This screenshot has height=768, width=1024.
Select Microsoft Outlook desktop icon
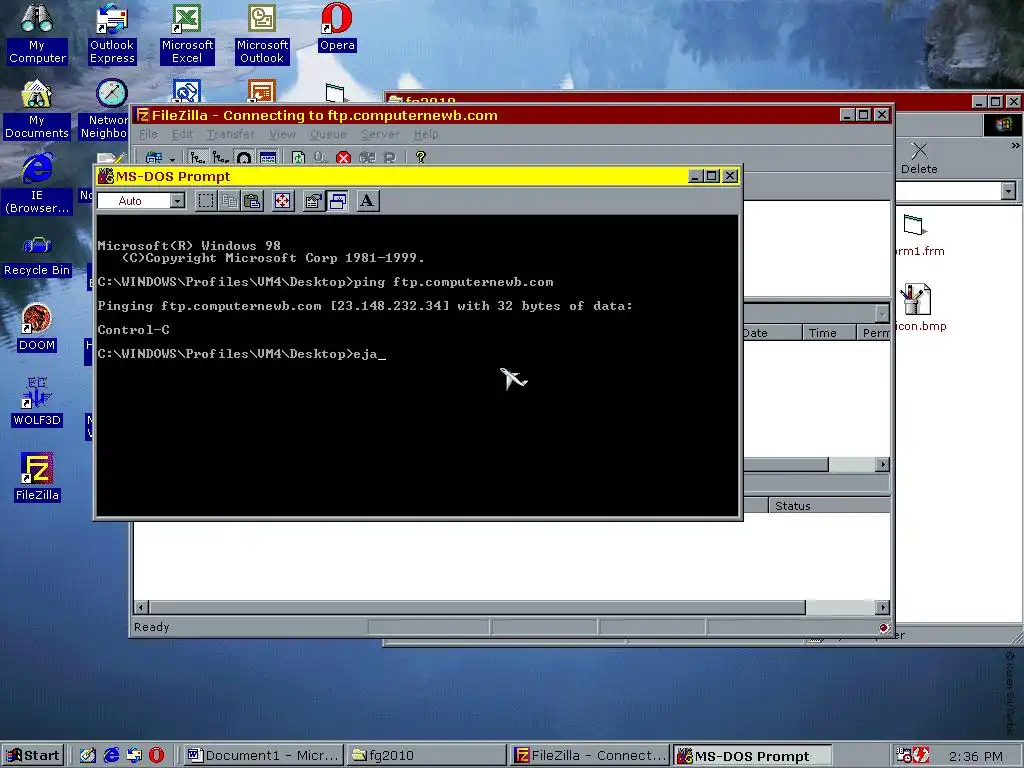click(262, 33)
